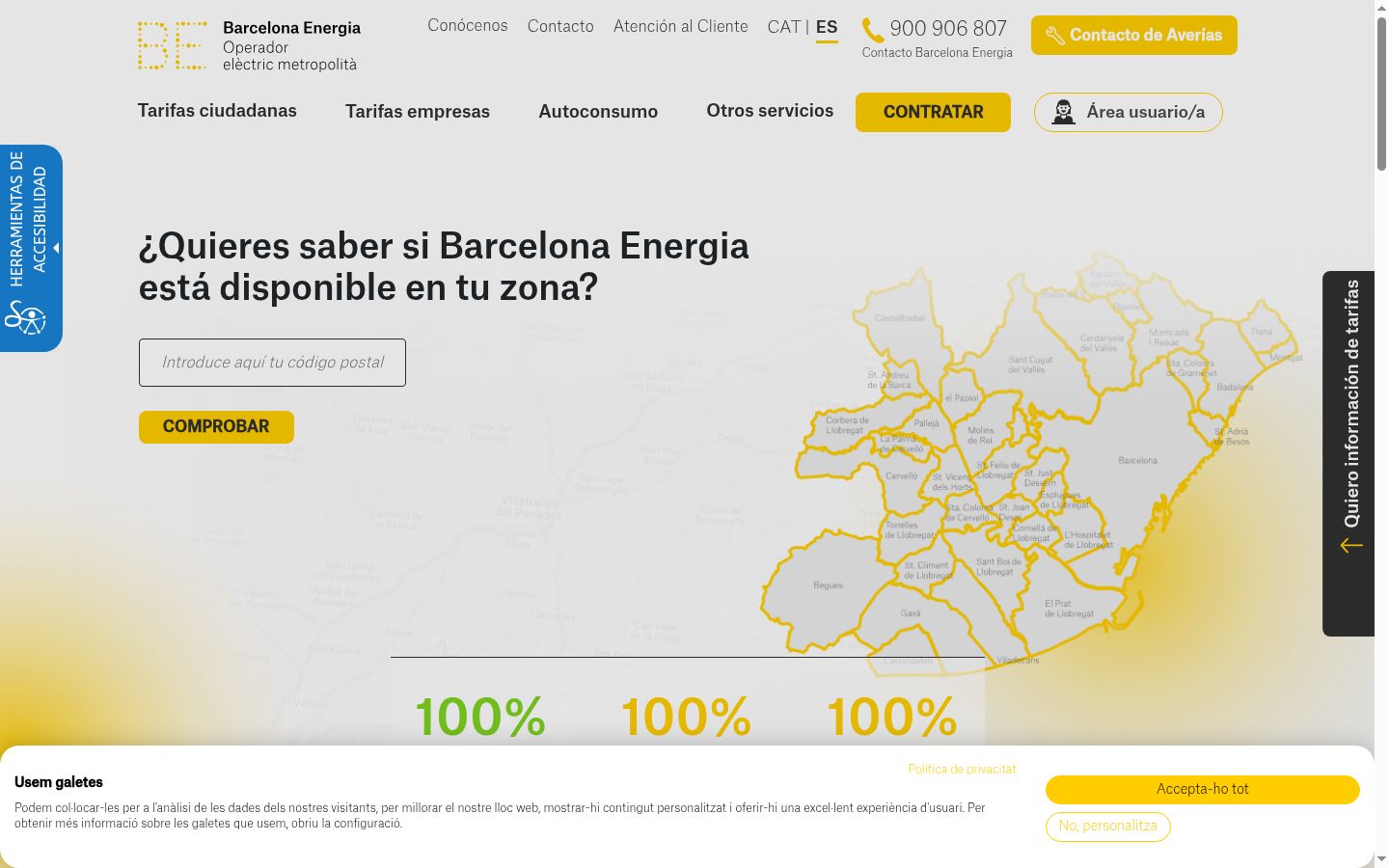Click the Molins de Rei map label
This screenshot has height=868, width=1389.
[x=980, y=435]
